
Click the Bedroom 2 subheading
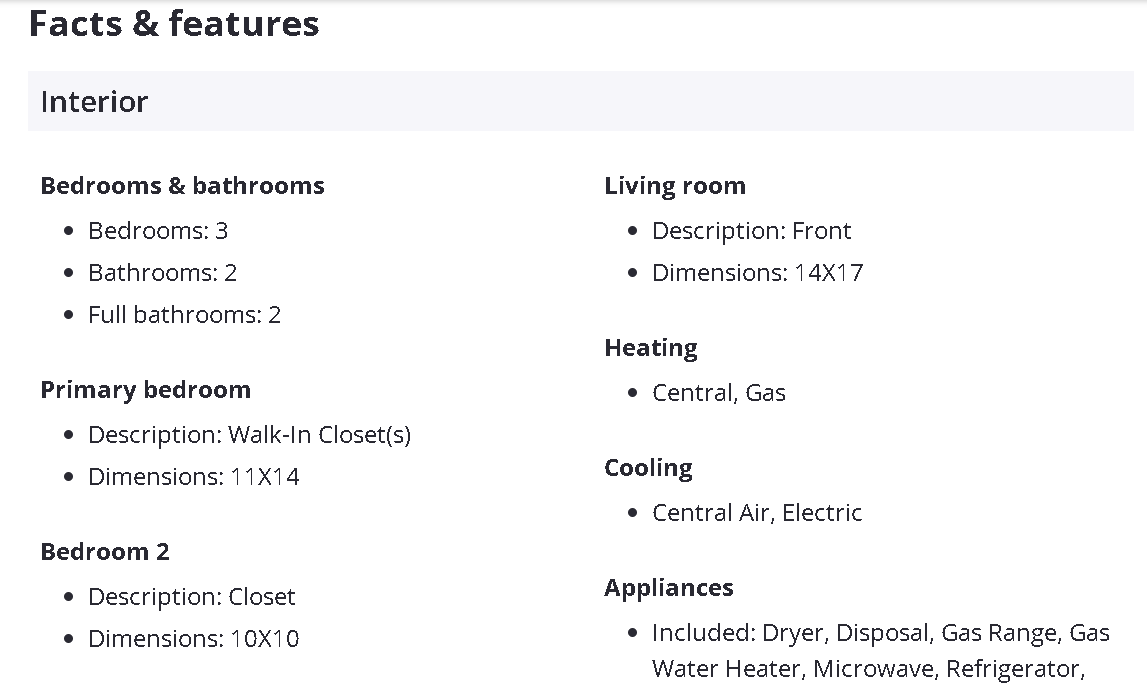point(105,552)
